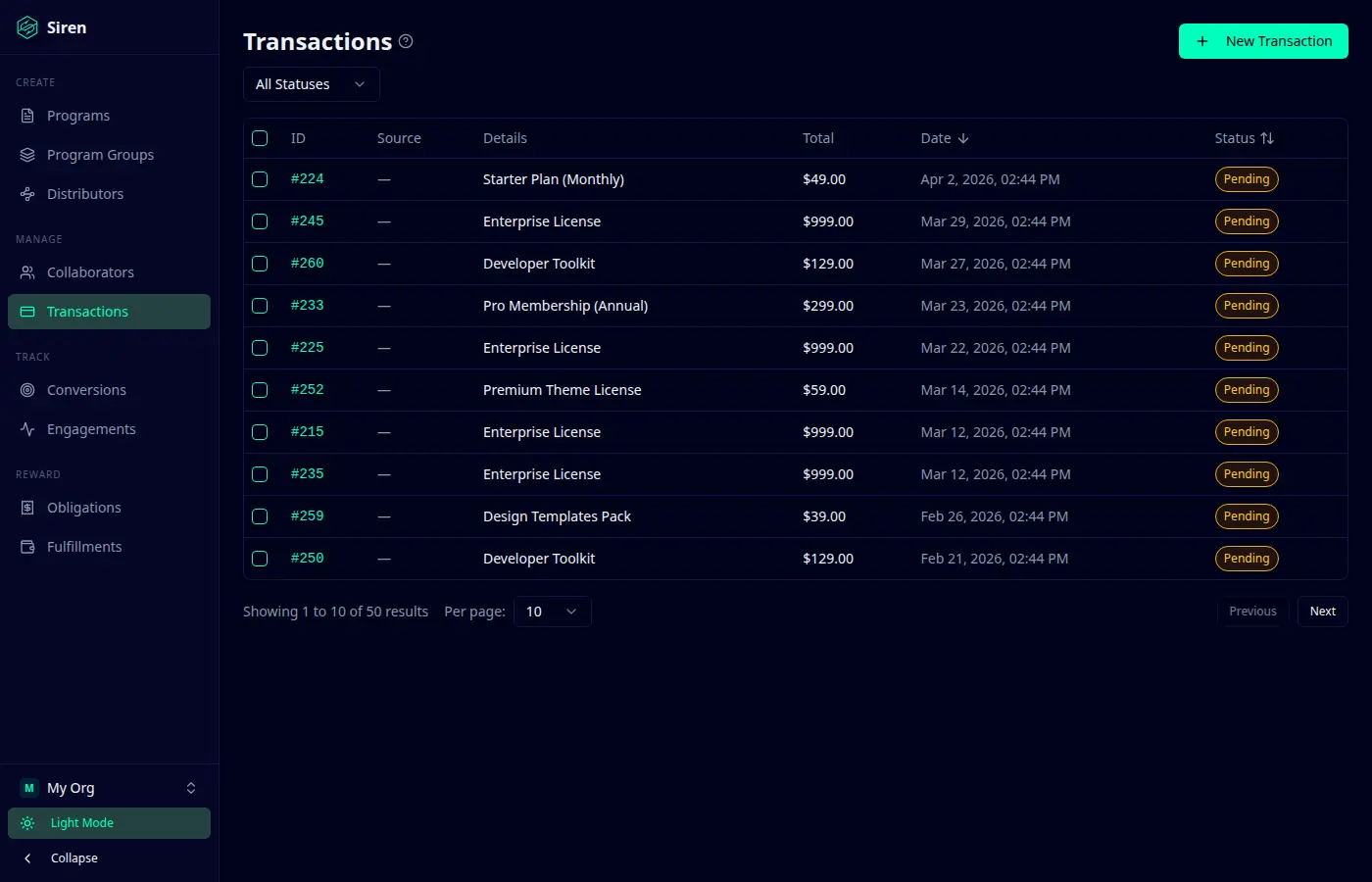The image size is (1372, 882).
Task: Click the New Transaction button
Action: (x=1263, y=41)
